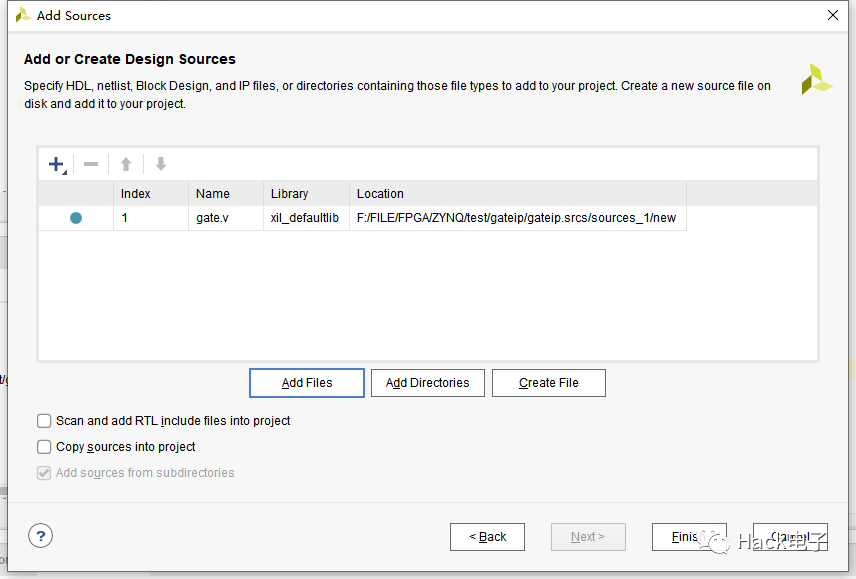Enable Copy sources into project
This screenshot has width=856, height=579.
point(44,447)
